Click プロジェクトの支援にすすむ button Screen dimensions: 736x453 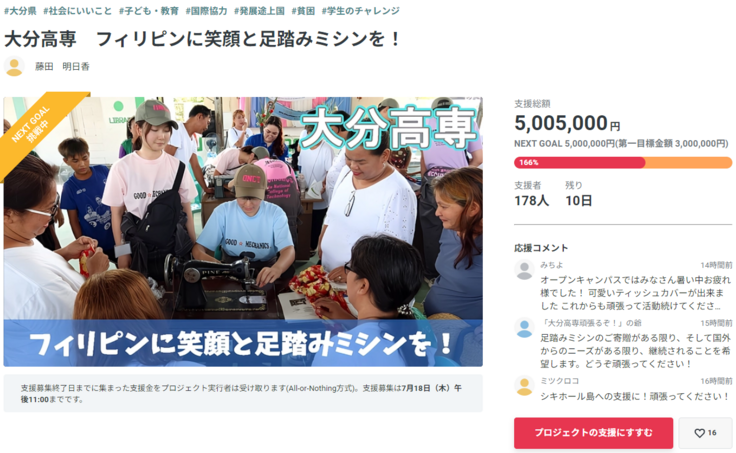tap(593, 433)
